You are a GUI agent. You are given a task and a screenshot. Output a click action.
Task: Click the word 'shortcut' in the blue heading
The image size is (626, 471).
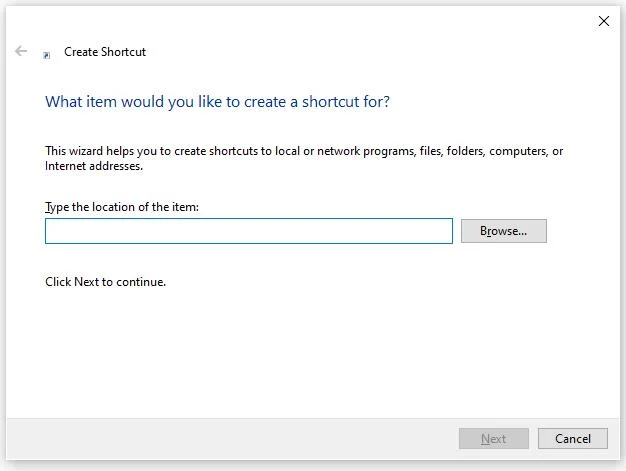(x=331, y=102)
